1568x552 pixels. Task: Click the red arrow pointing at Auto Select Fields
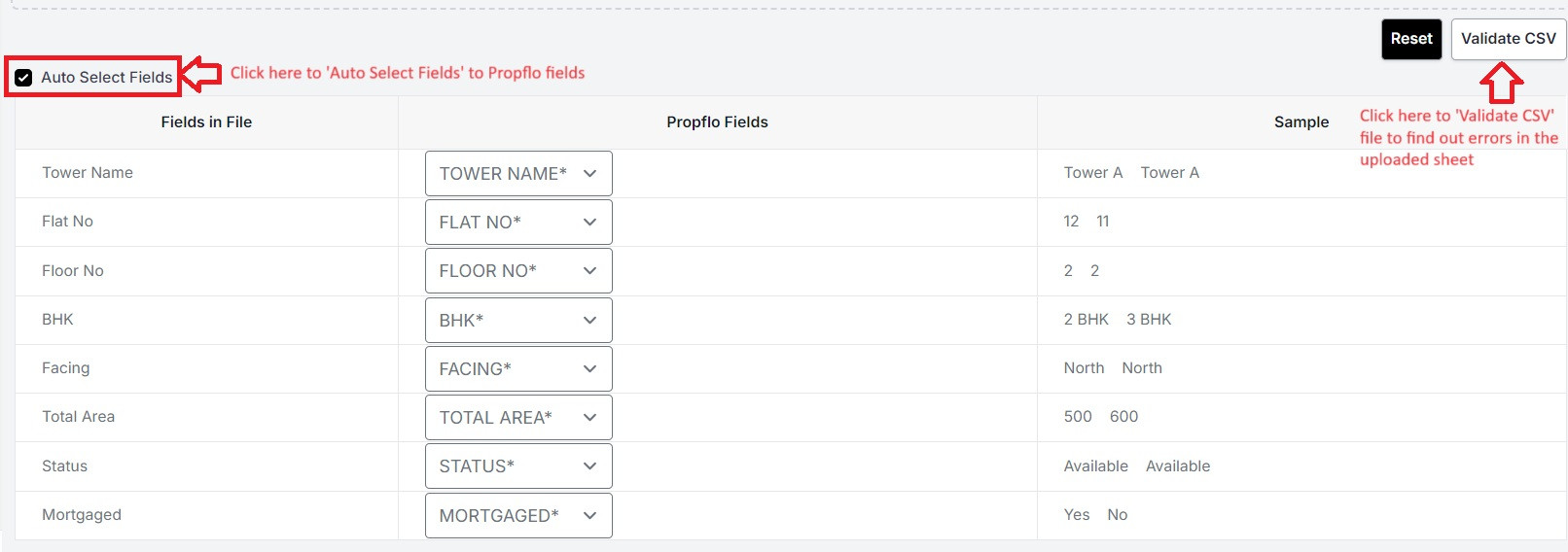tap(202, 74)
